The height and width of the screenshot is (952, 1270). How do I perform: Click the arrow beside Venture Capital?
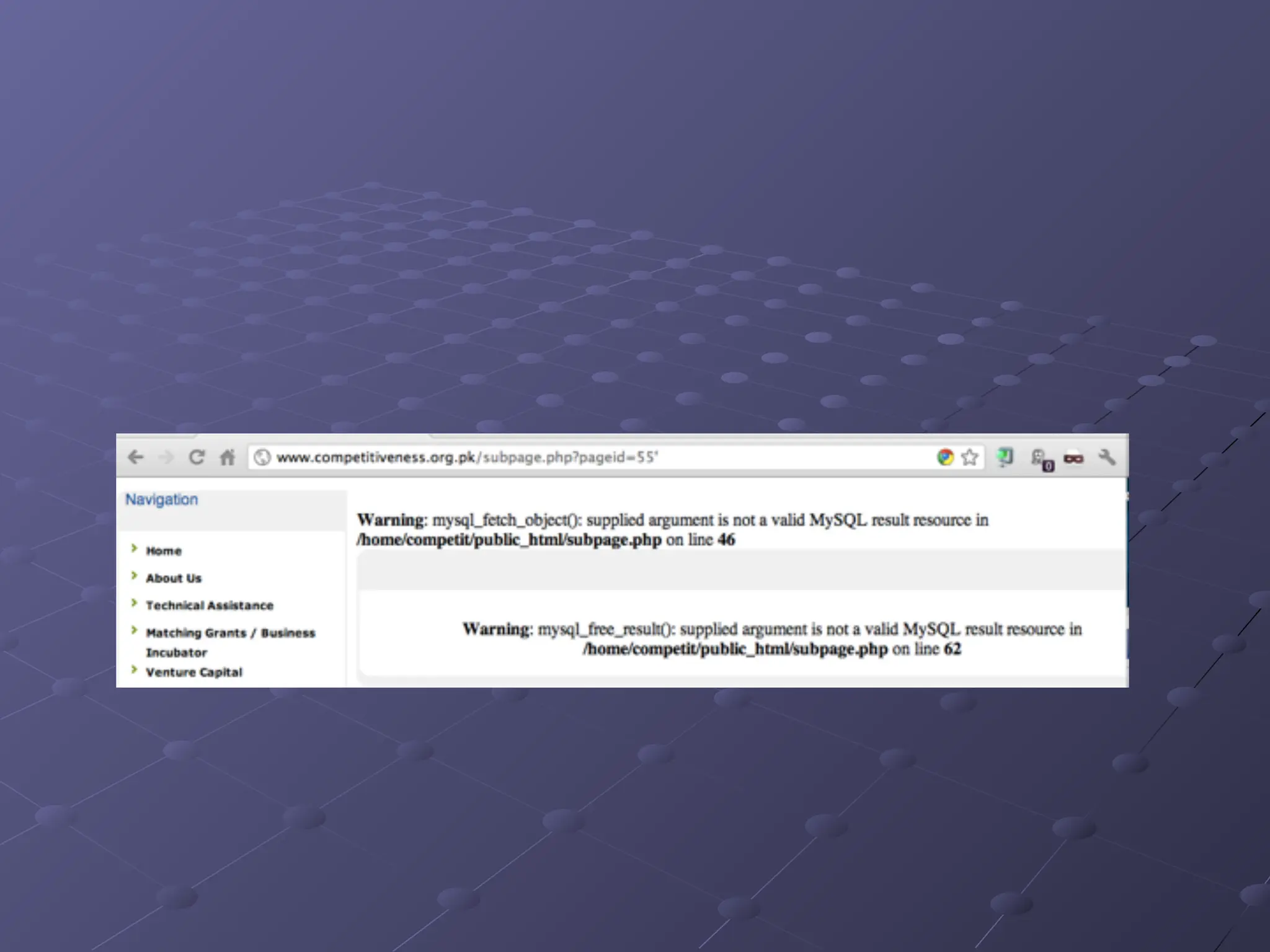click(x=134, y=669)
